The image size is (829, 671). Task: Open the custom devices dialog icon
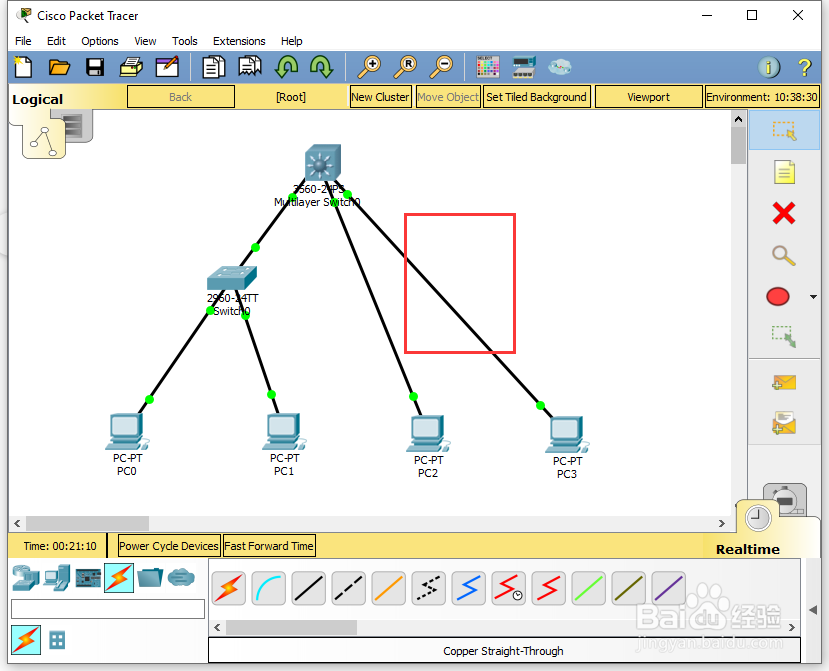tap(524, 67)
